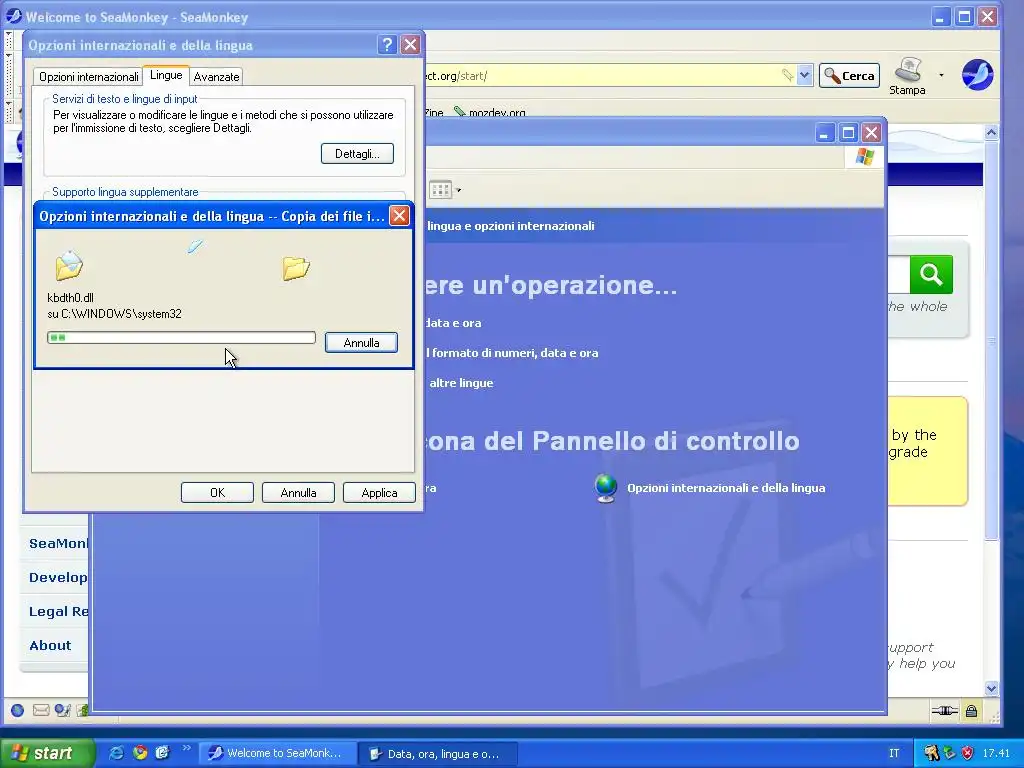Click the bookmark tag icon in the URL bar

(788, 76)
